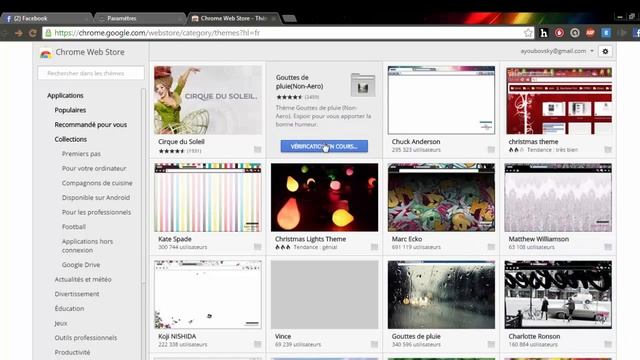The width and height of the screenshot is (640, 360).
Task: Click the theme icon on Chuck Anderson card
Action: pos(491,150)
